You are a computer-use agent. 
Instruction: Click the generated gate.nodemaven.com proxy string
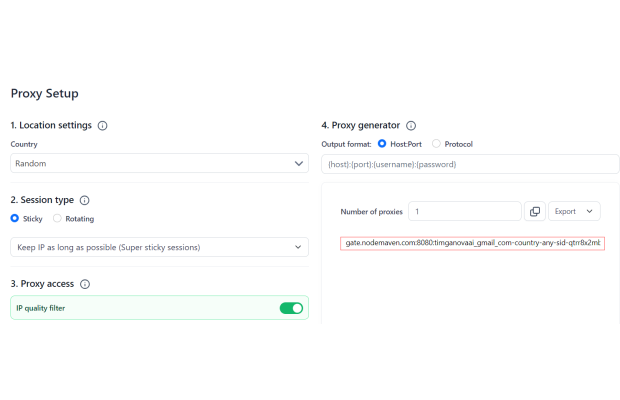coord(472,243)
